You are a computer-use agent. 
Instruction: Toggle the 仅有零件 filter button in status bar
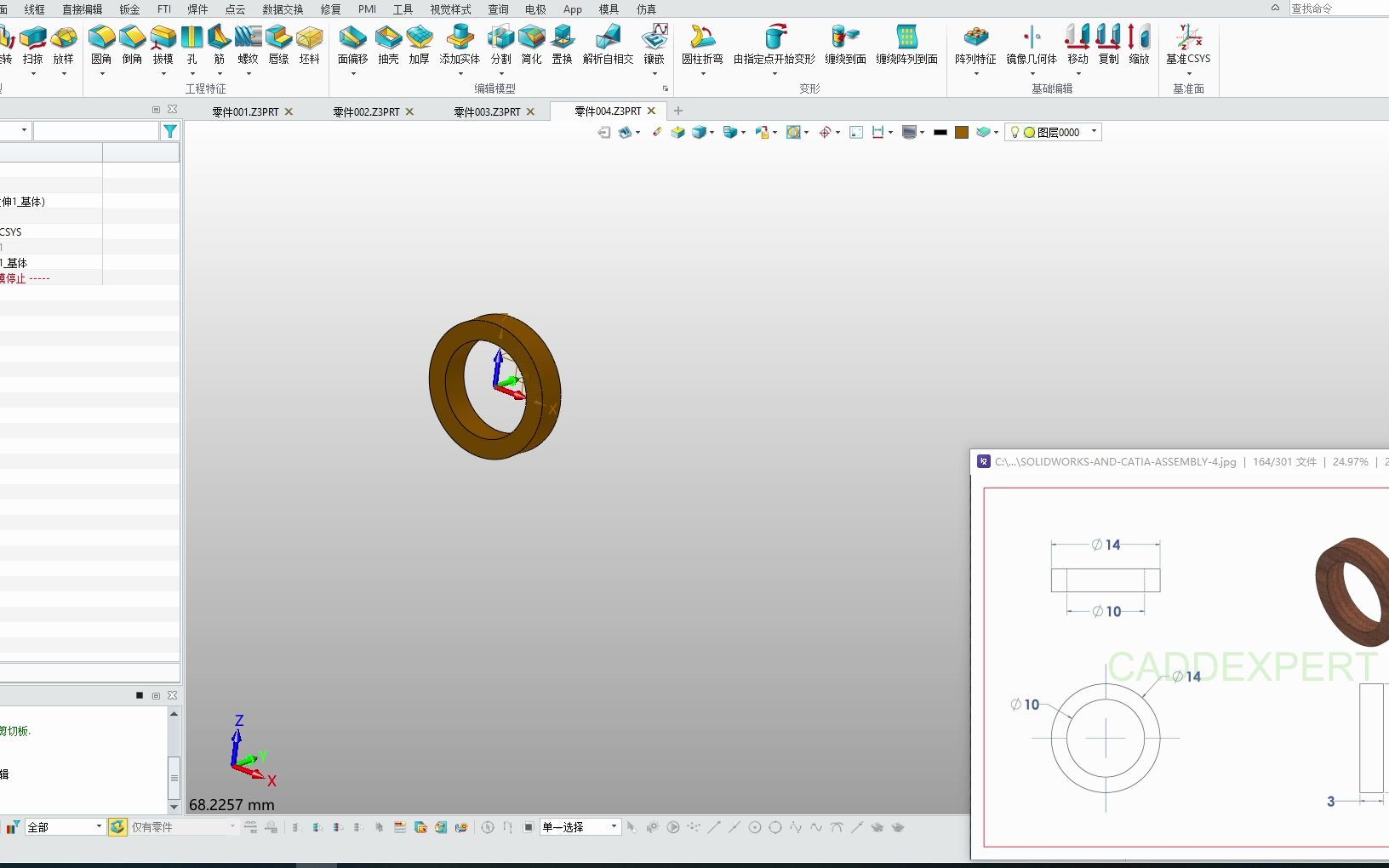coord(117,827)
